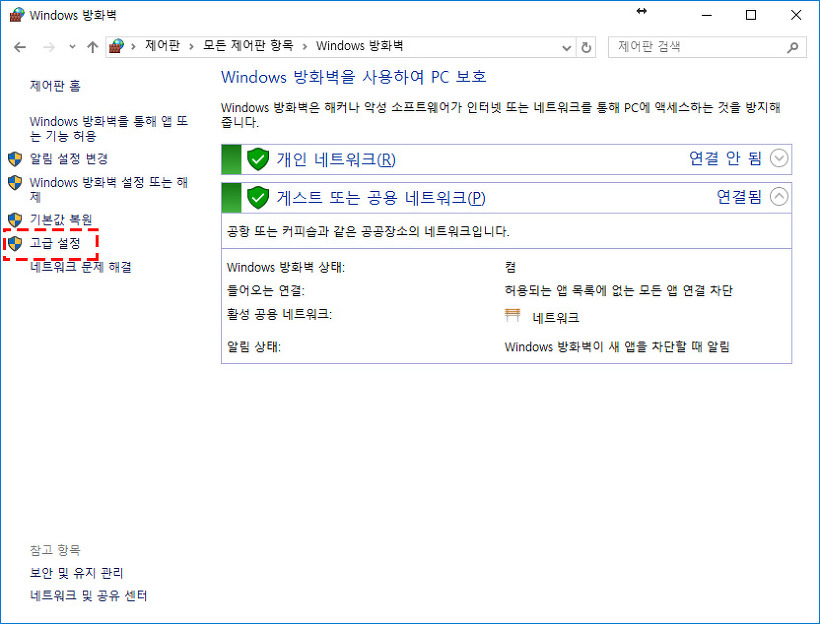Open the recent locations dropdown arrow
Screen dimensions: 820x624
coord(72,47)
